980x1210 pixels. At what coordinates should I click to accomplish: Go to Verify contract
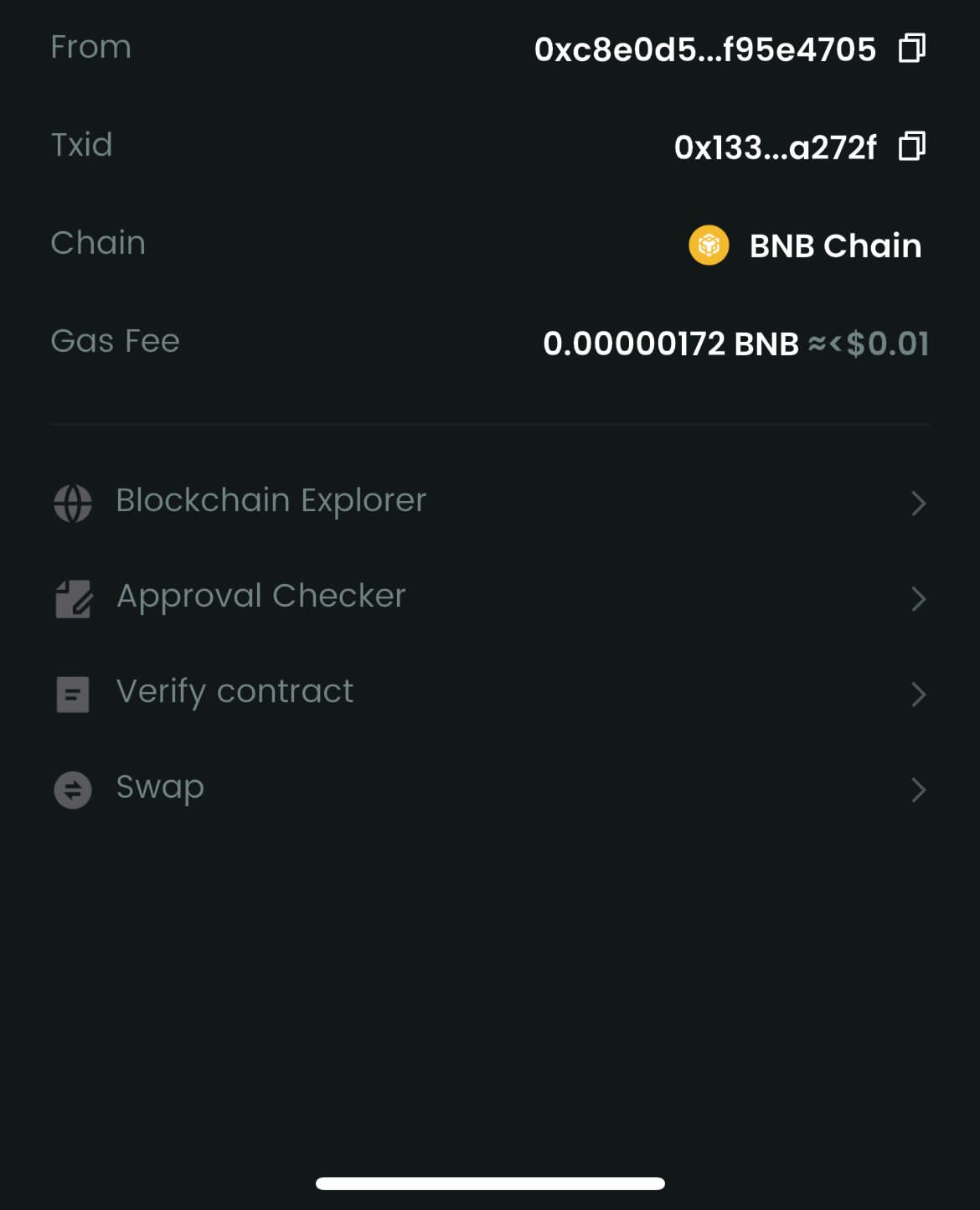[x=235, y=691]
